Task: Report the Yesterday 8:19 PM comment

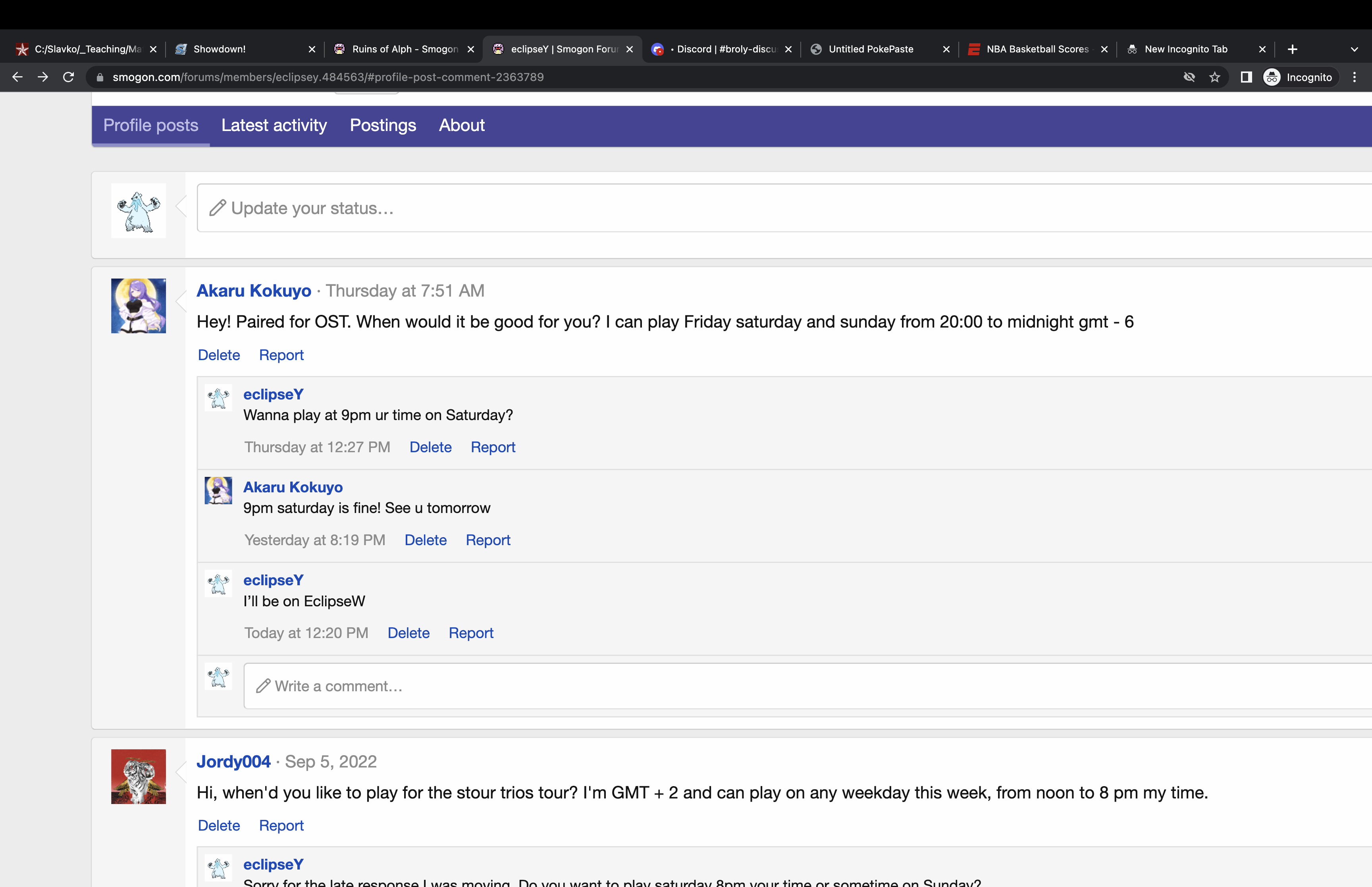Action: click(488, 540)
